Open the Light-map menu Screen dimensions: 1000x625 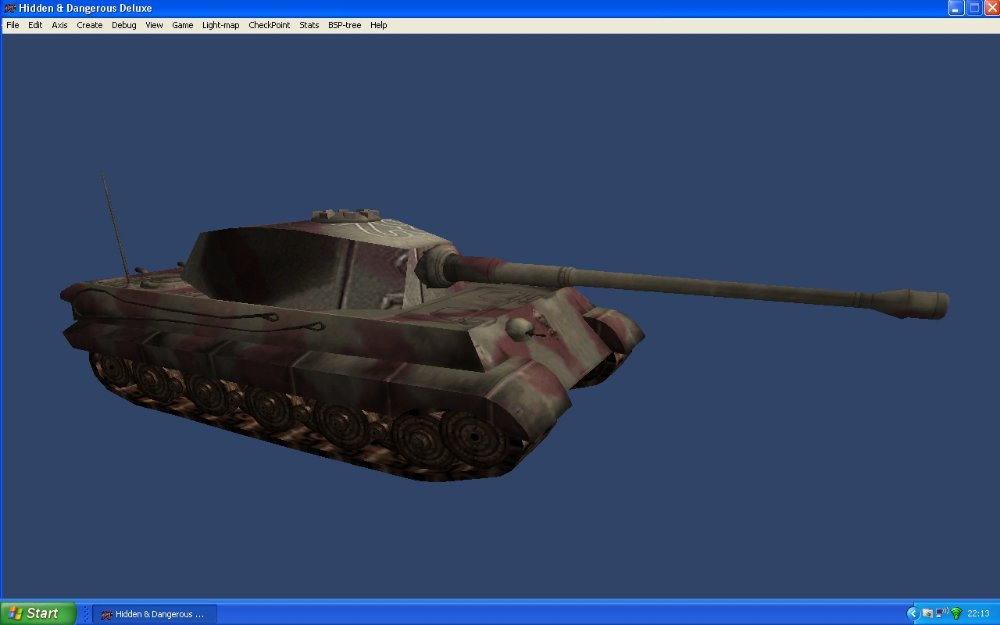click(220, 25)
